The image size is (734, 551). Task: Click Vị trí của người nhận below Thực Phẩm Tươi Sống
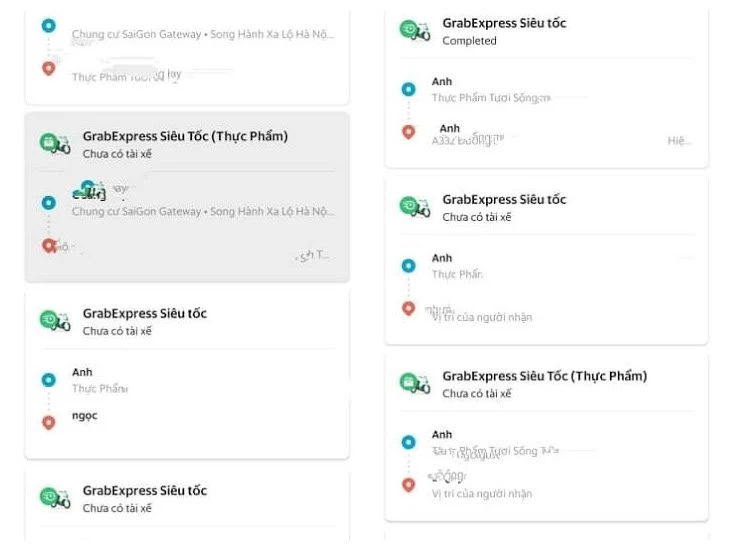[x=482, y=493]
